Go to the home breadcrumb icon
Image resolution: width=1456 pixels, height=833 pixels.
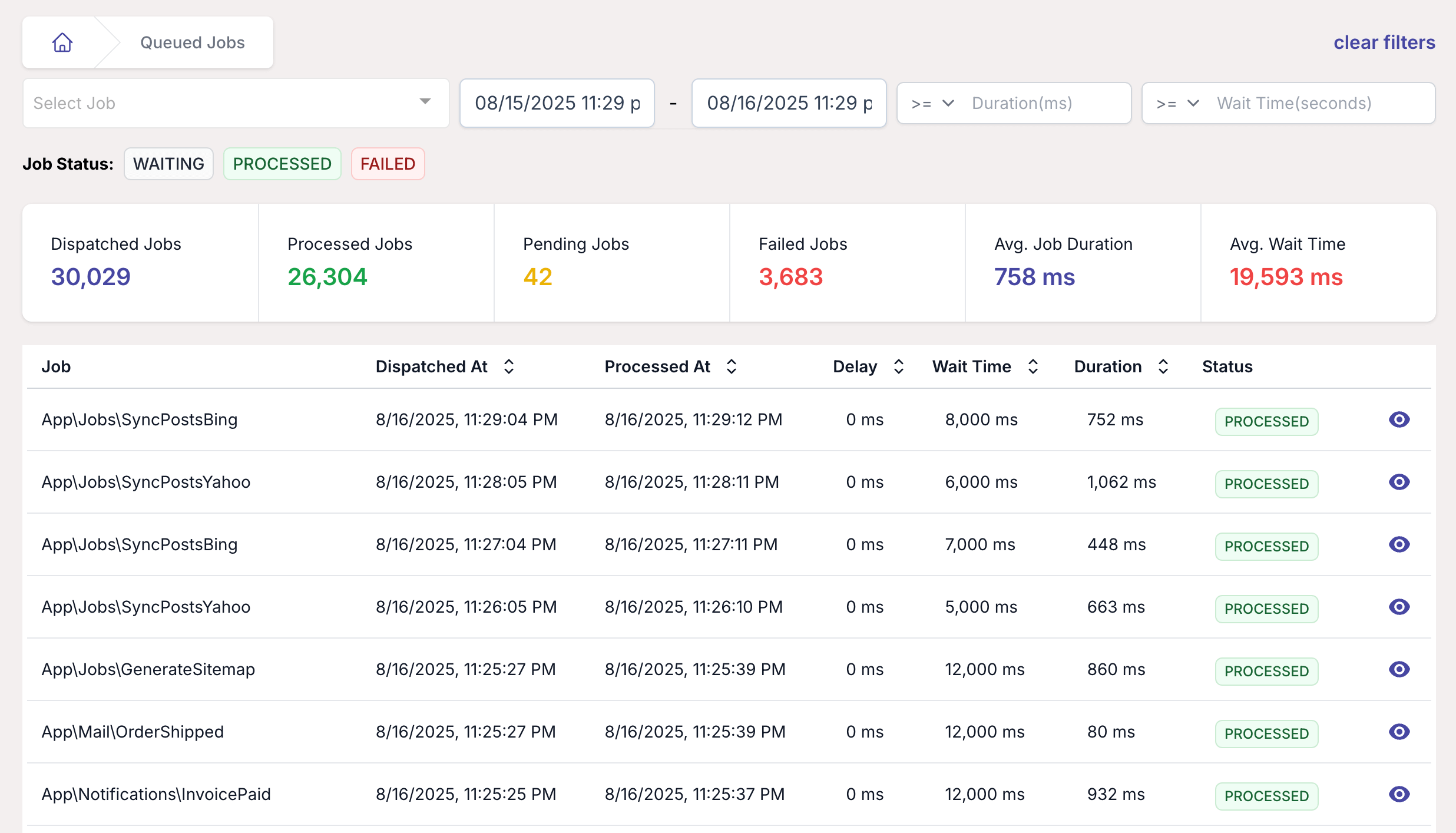coord(62,42)
